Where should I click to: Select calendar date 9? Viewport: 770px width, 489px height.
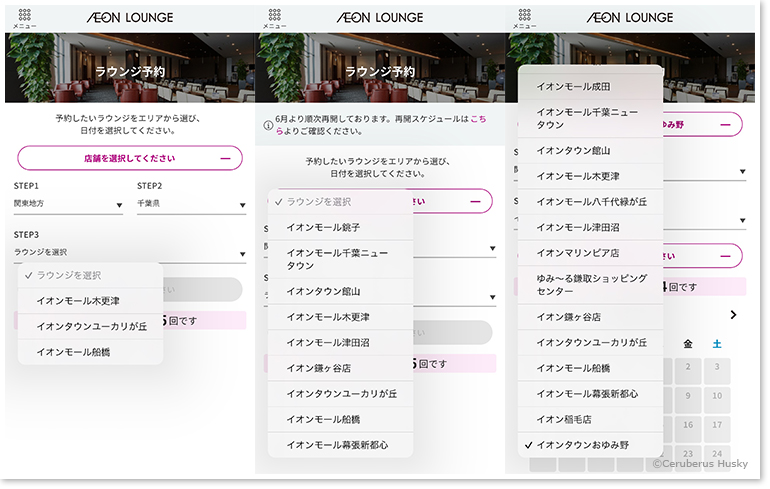point(688,400)
